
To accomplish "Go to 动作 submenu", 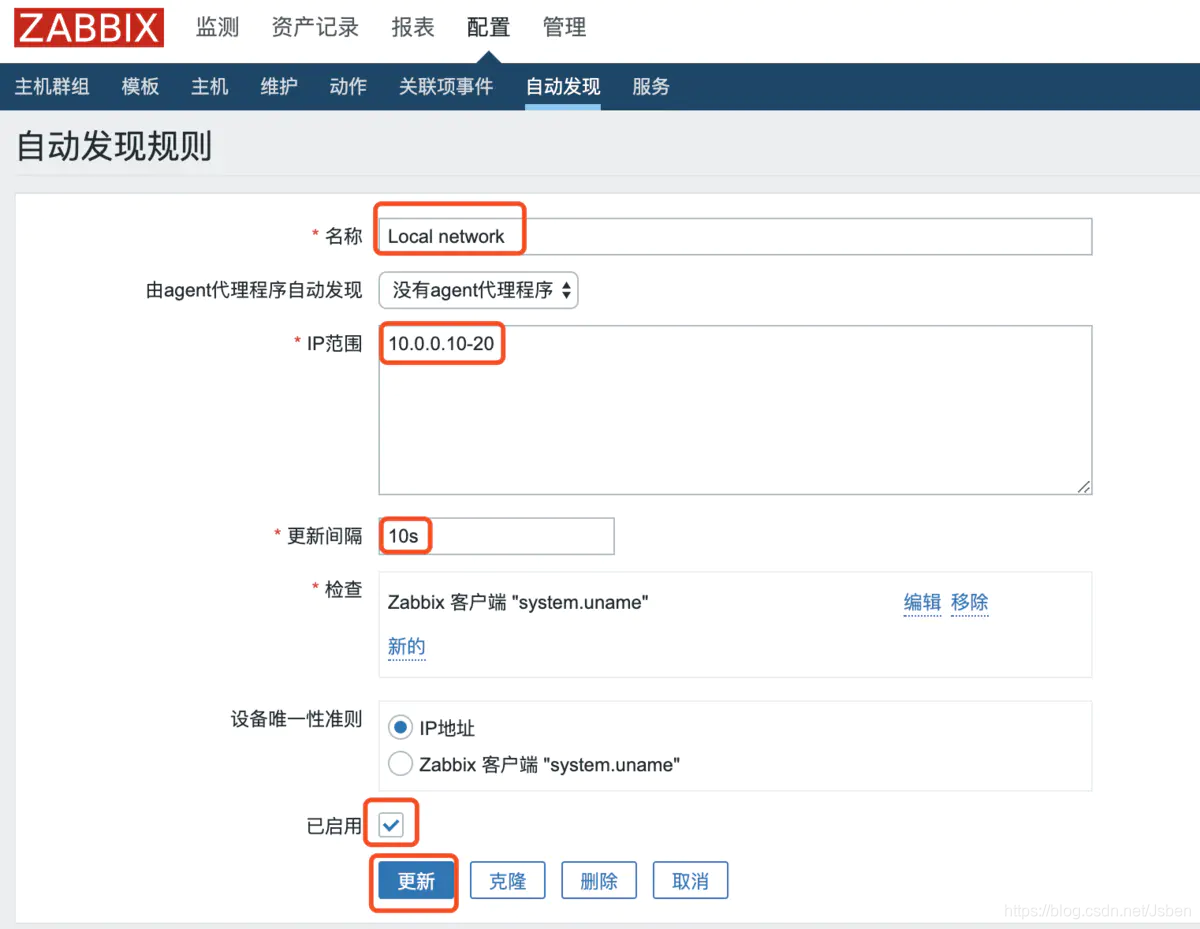I will point(348,87).
